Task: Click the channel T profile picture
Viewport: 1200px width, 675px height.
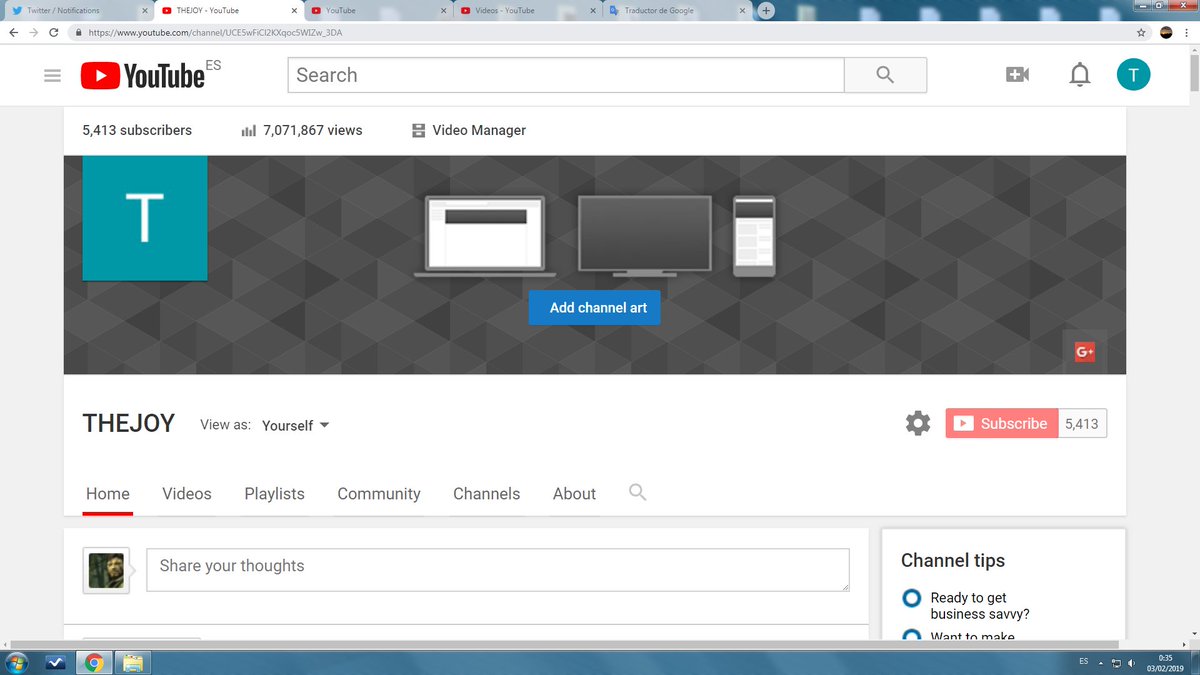Action: pos(145,218)
